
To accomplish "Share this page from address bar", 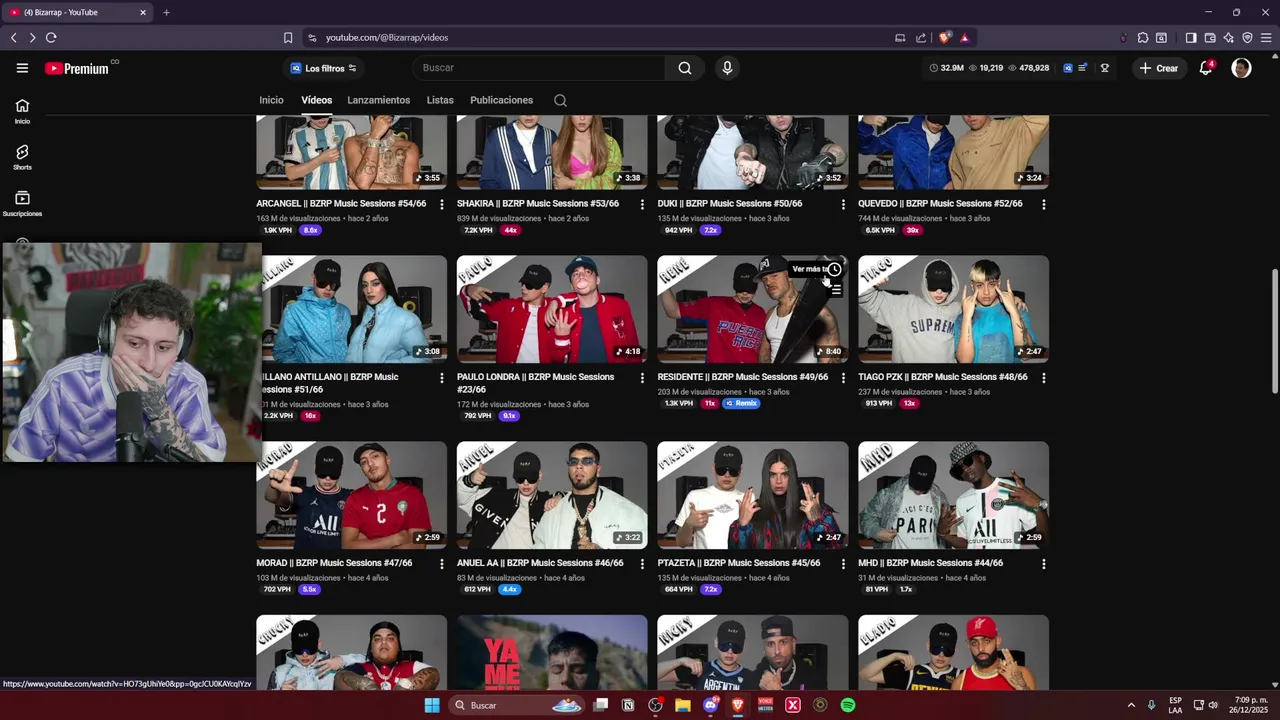I will click(920, 38).
